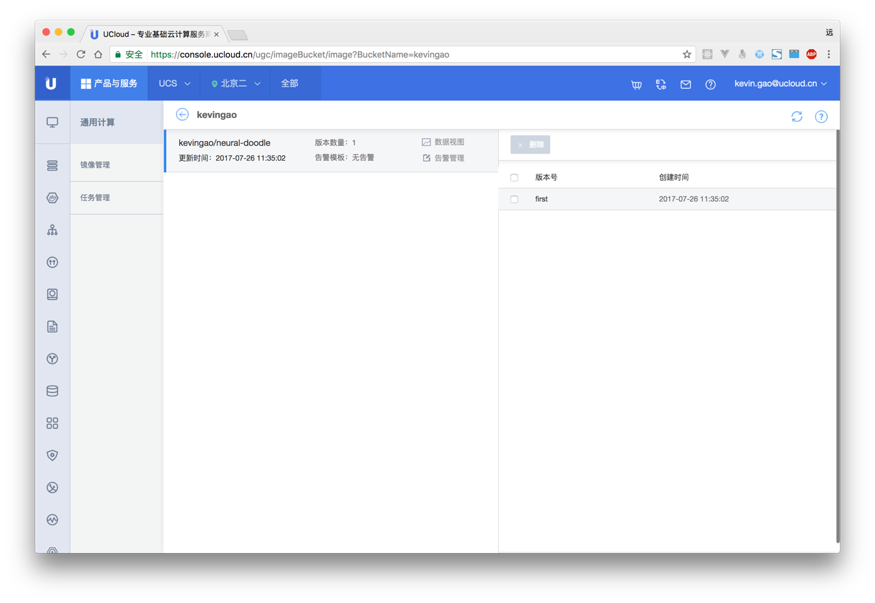Go to 镜像管理 in the side menu

point(117,165)
